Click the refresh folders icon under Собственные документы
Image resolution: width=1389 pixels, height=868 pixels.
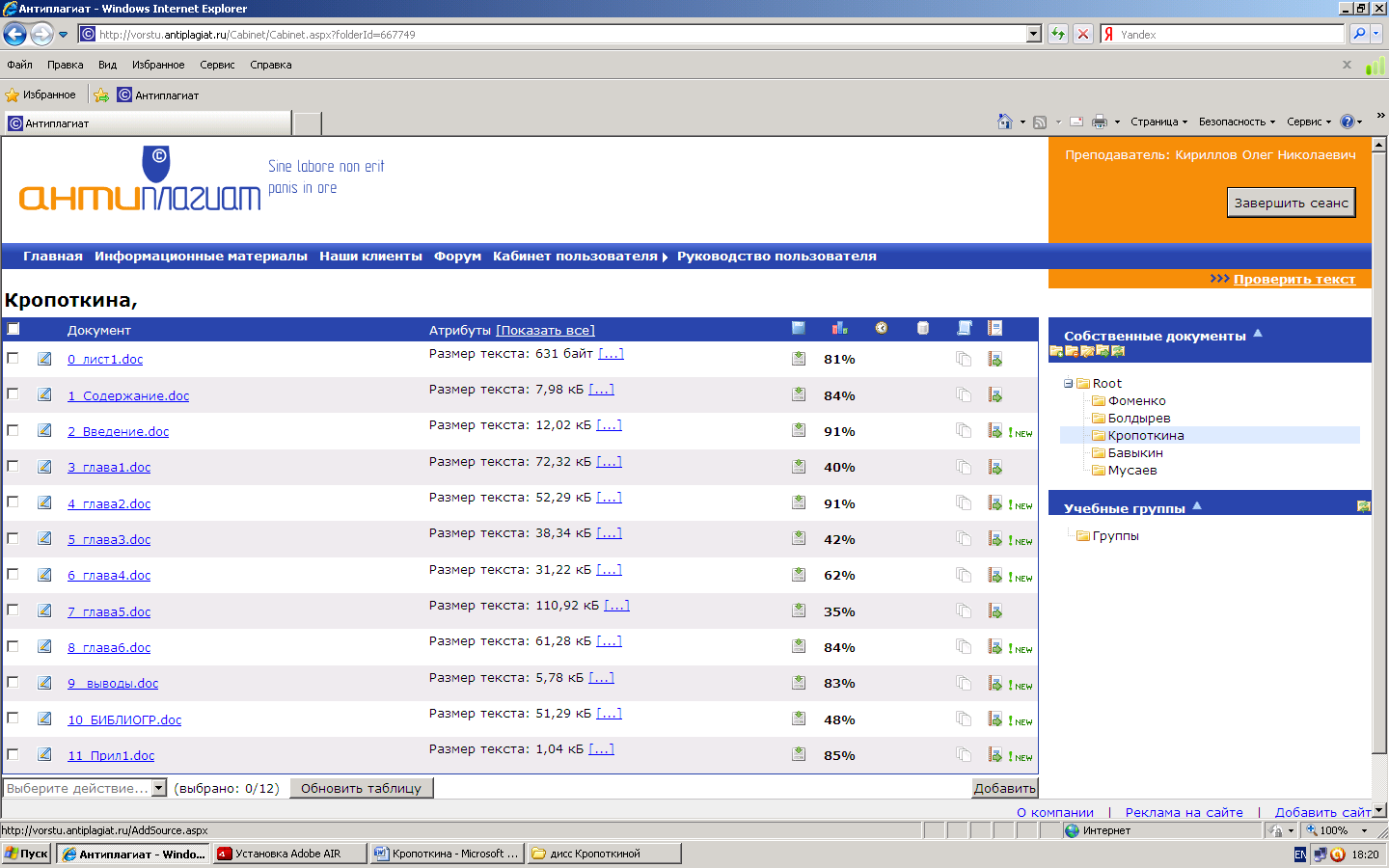click(x=1118, y=351)
